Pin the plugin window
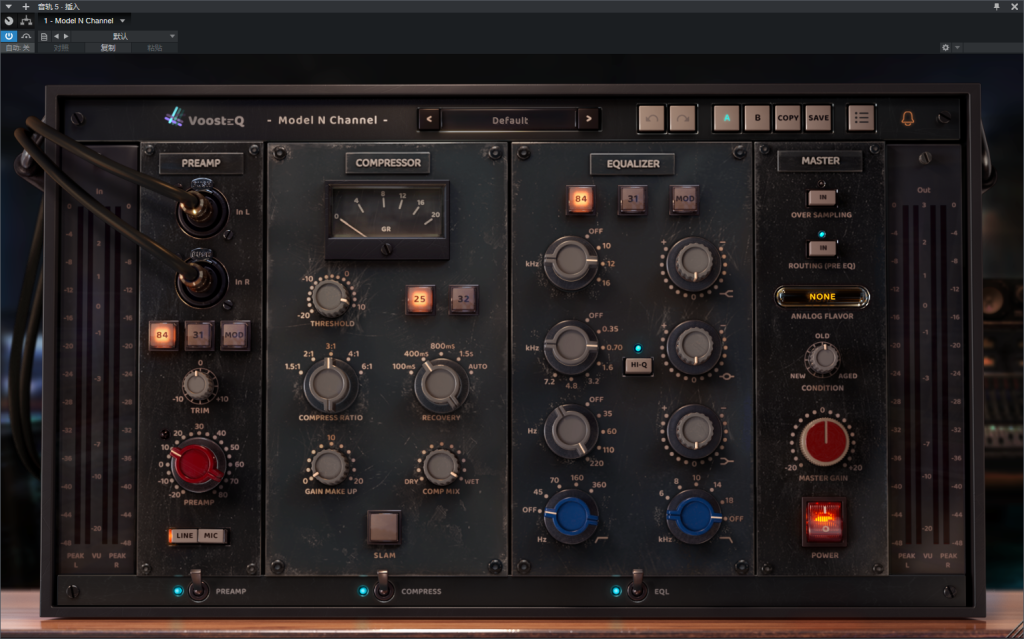 pyautogui.click(x=997, y=7)
